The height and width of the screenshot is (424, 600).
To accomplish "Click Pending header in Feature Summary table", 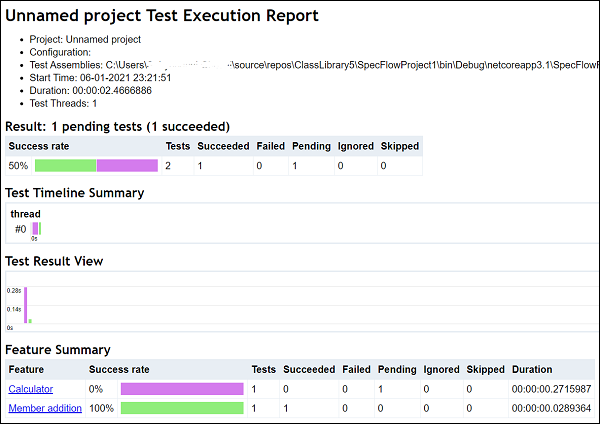I will coord(398,370).
